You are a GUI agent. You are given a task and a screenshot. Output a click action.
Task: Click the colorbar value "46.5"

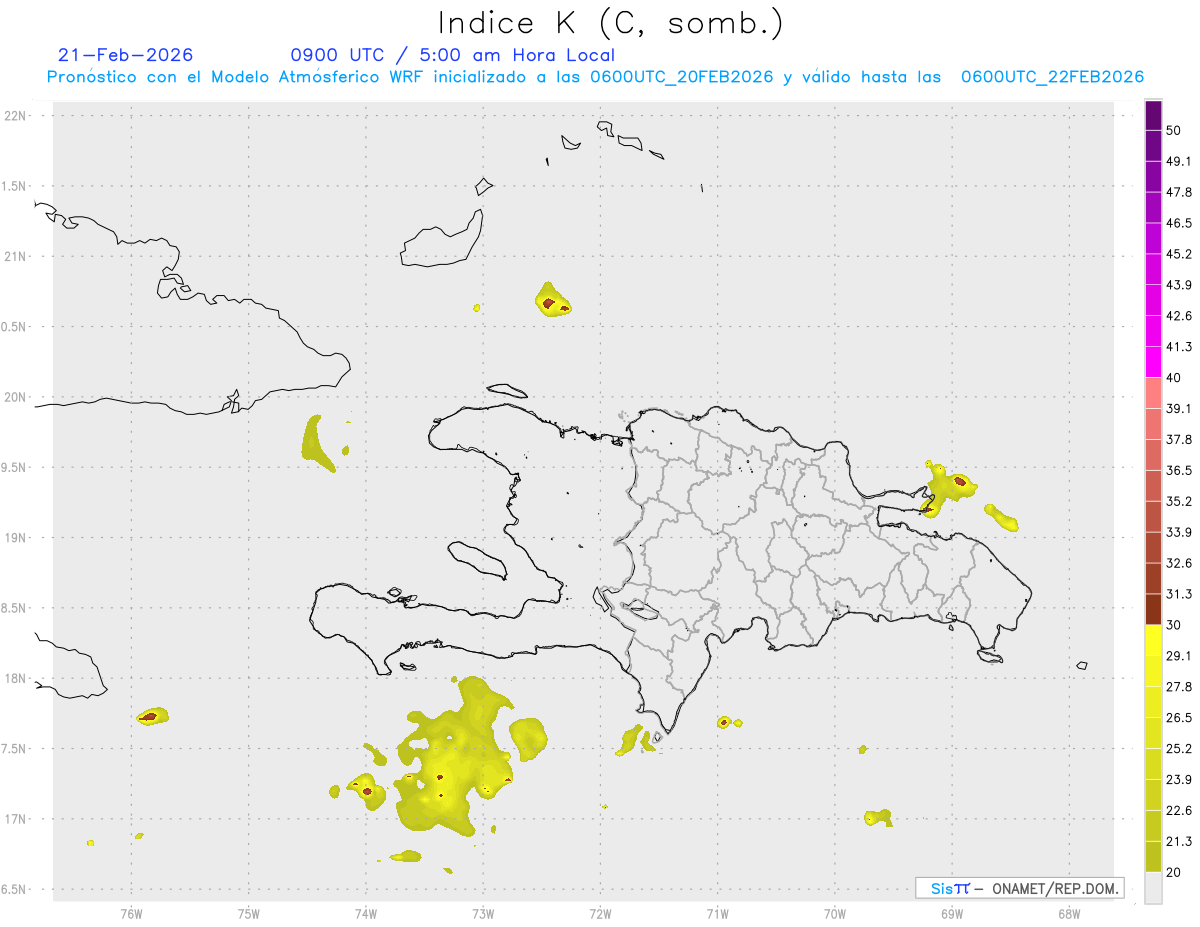point(1179,223)
